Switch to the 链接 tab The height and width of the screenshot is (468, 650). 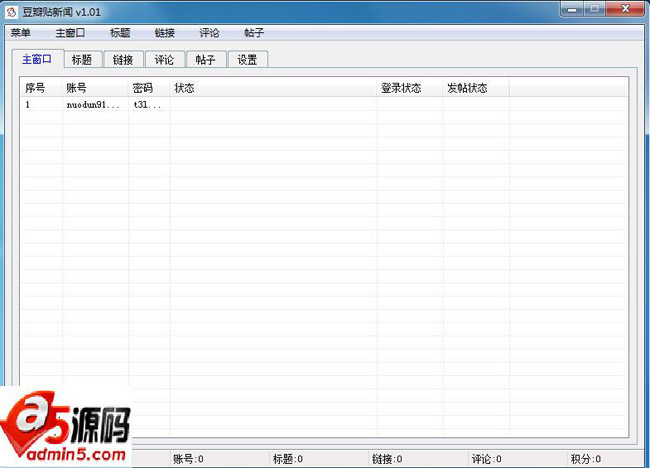point(123,60)
